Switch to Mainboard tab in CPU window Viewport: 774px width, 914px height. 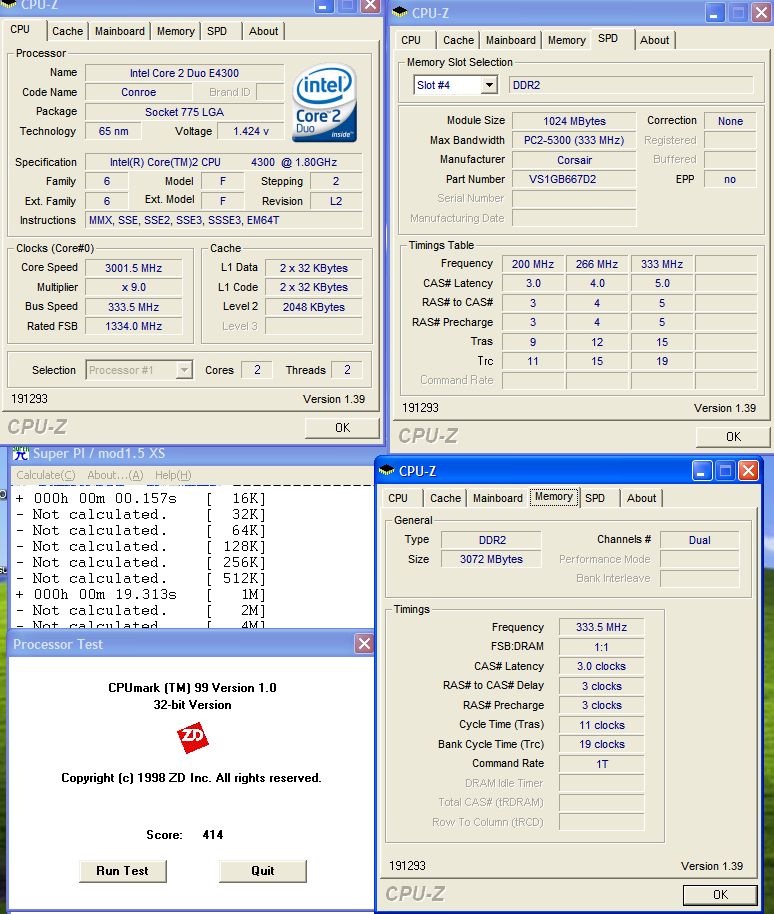119,31
